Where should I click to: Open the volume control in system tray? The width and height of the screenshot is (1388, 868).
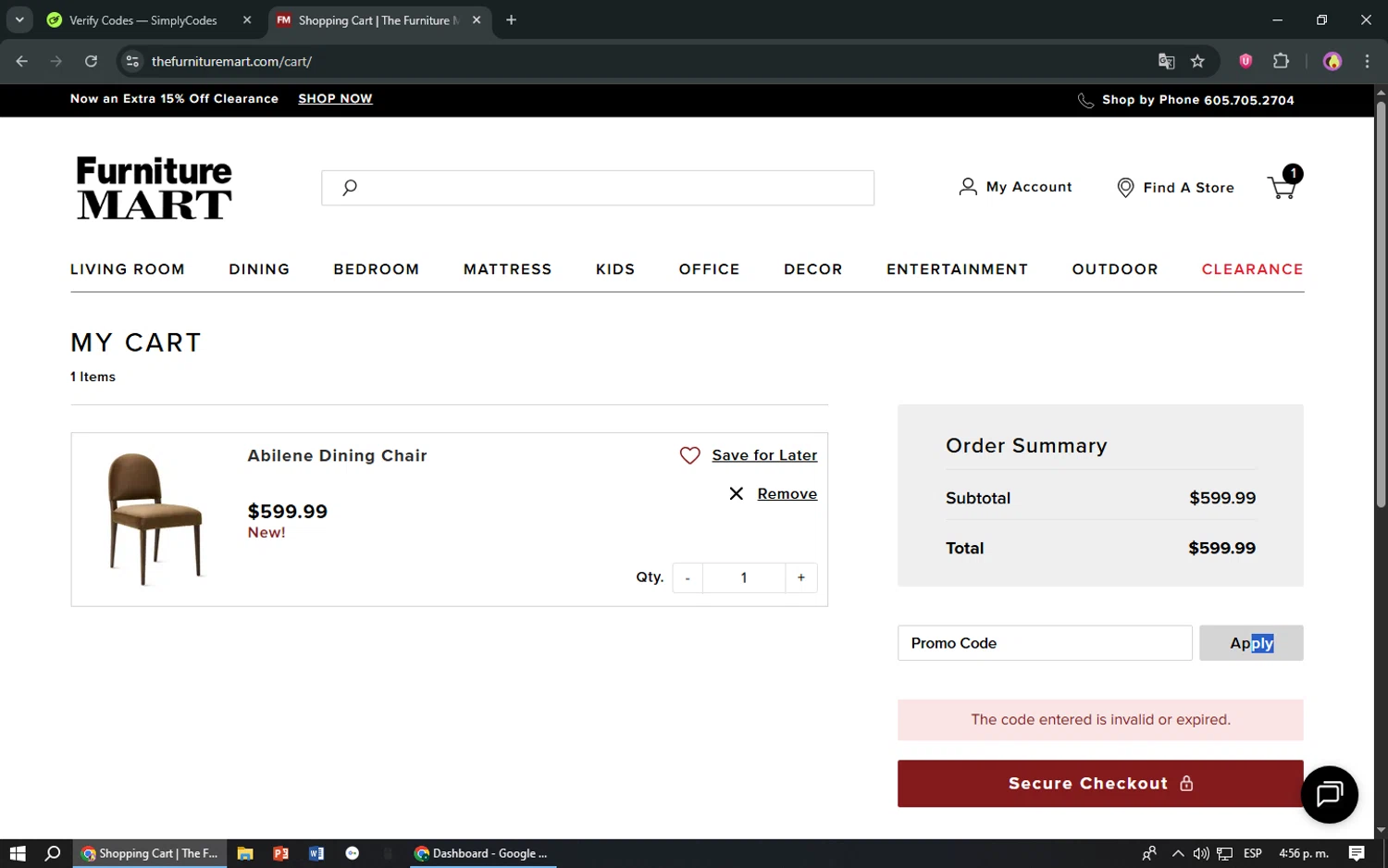[1201, 853]
